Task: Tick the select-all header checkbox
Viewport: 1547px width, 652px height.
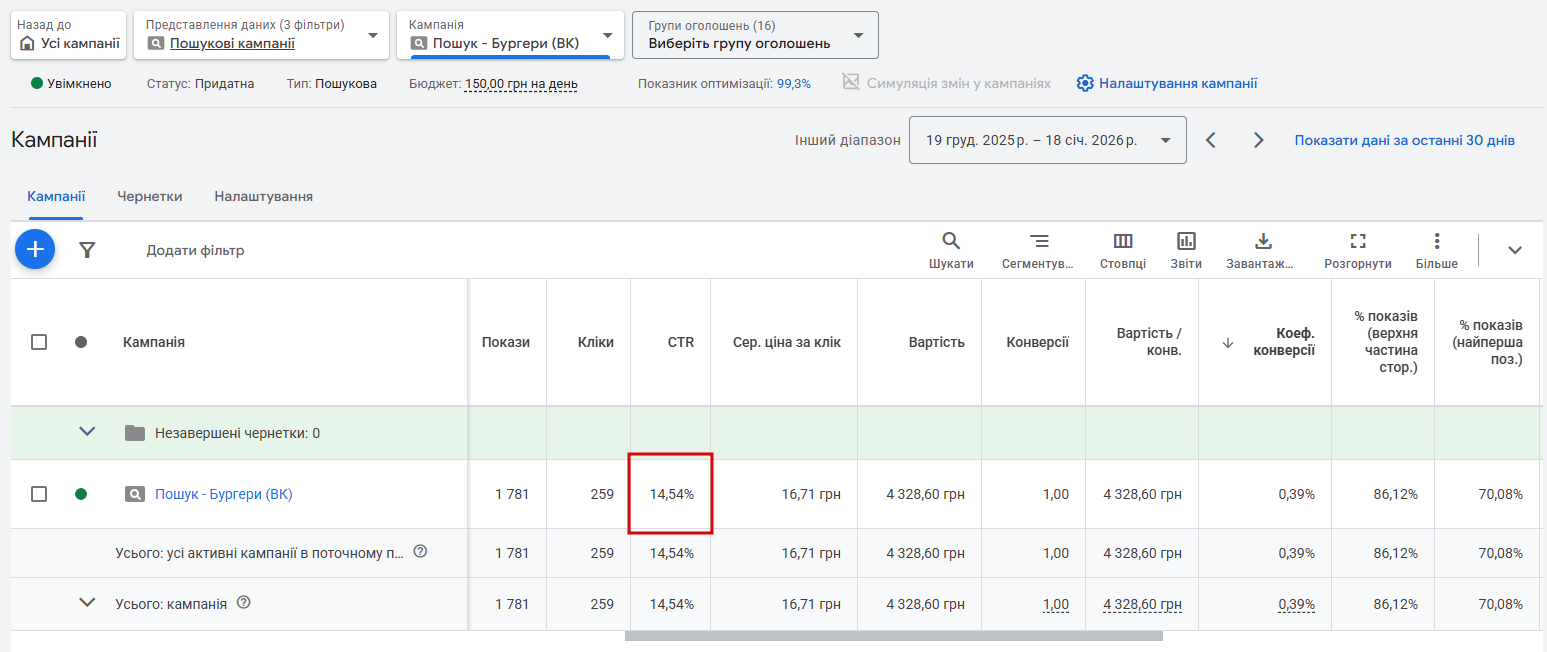Action: click(39, 342)
